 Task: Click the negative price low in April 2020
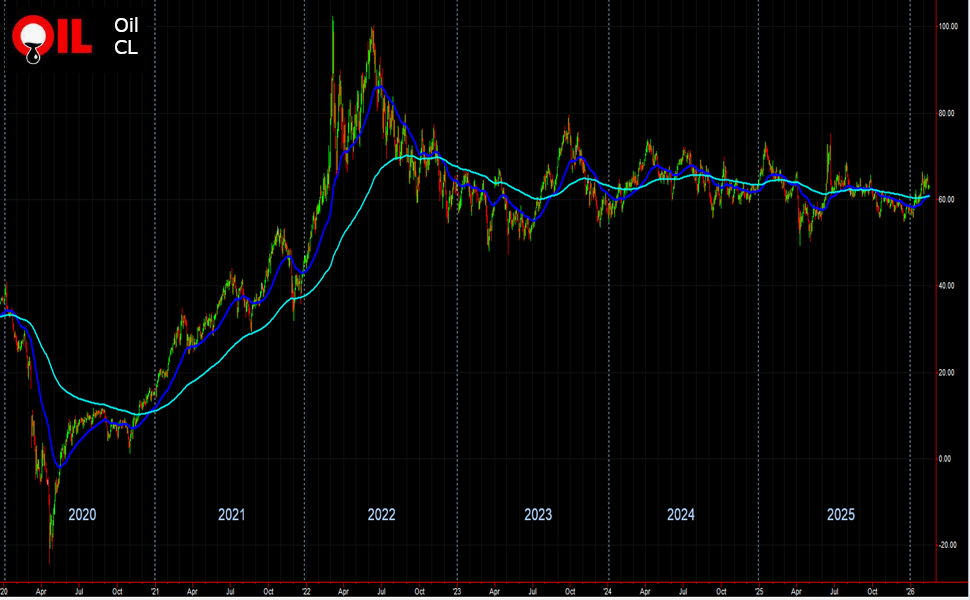50,548
